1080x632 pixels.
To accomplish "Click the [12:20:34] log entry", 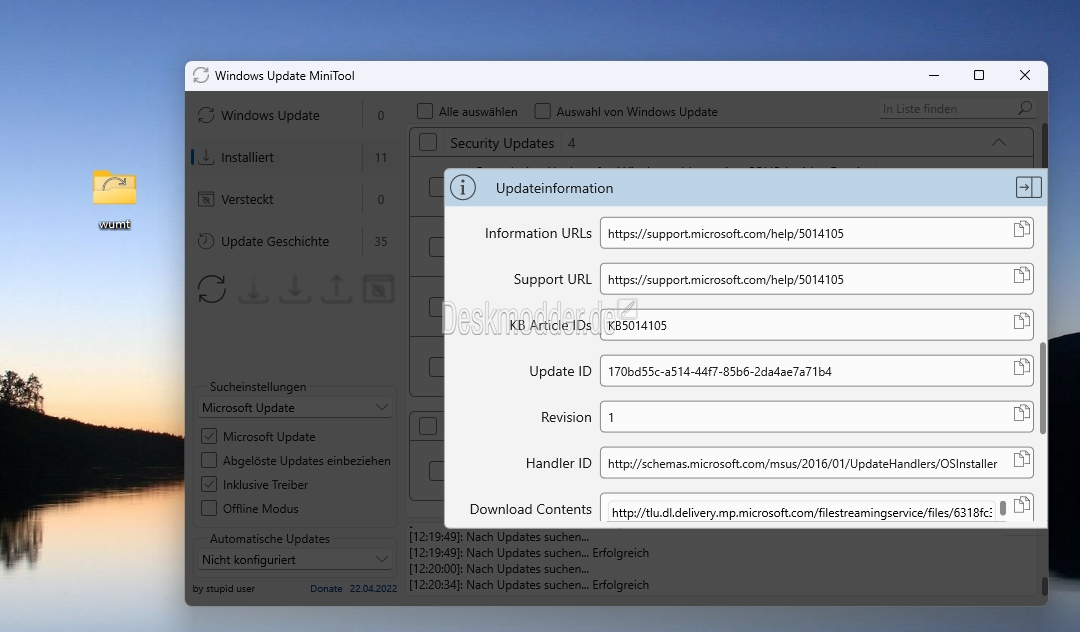I will (x=529, y=584).
